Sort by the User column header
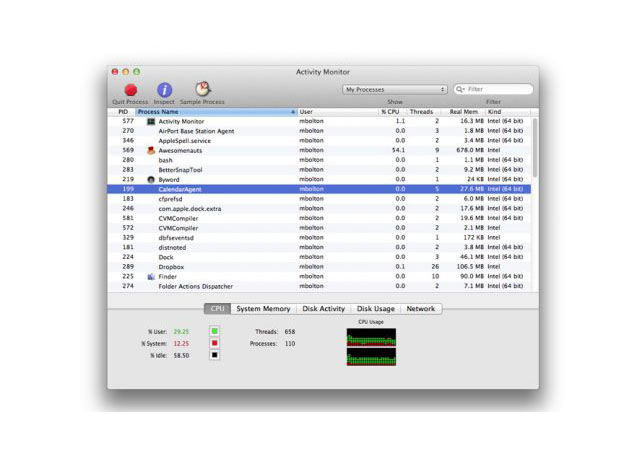 [338, 111]
